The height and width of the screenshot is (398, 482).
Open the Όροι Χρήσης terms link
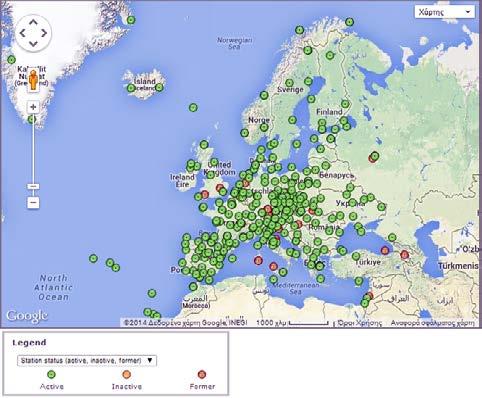[360, 323]
